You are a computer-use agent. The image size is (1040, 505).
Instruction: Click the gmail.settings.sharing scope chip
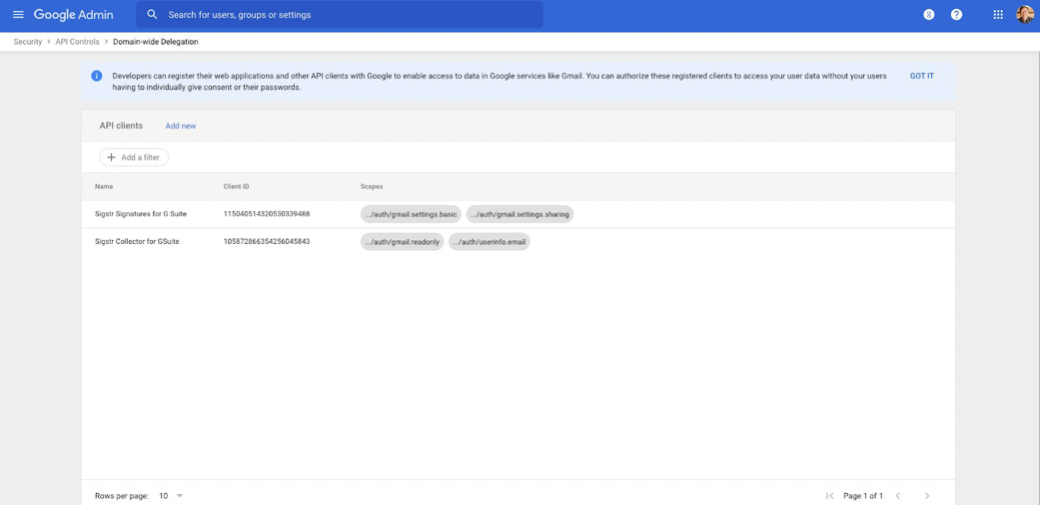(x=519, y=214)
